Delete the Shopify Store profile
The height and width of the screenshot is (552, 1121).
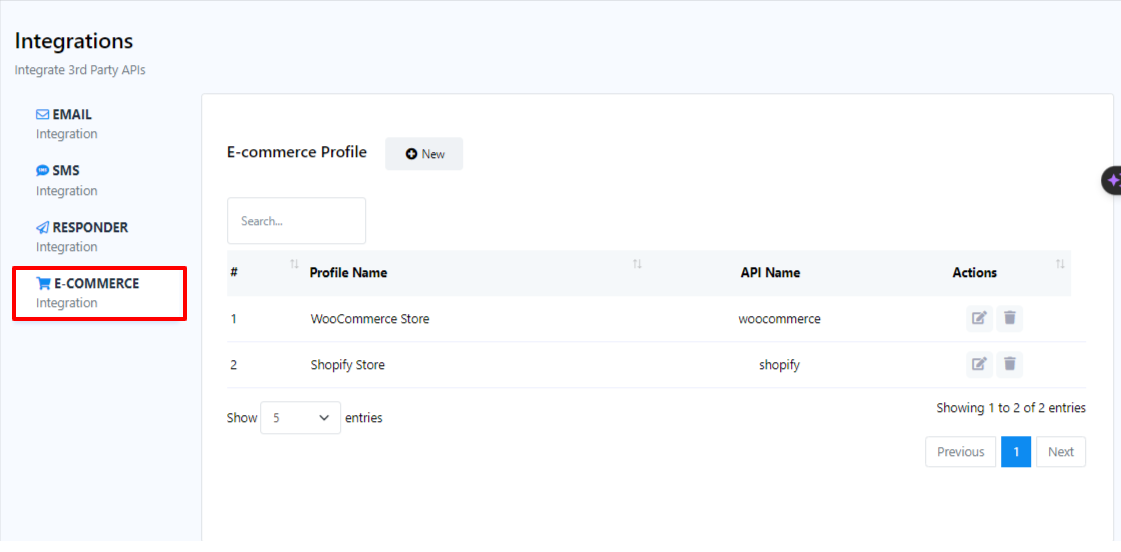(1010, 364)
